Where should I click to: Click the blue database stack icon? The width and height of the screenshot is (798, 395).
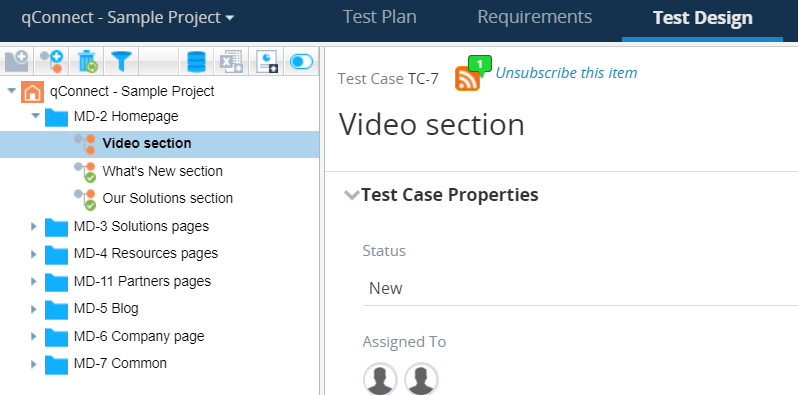(x=196, y=61)
